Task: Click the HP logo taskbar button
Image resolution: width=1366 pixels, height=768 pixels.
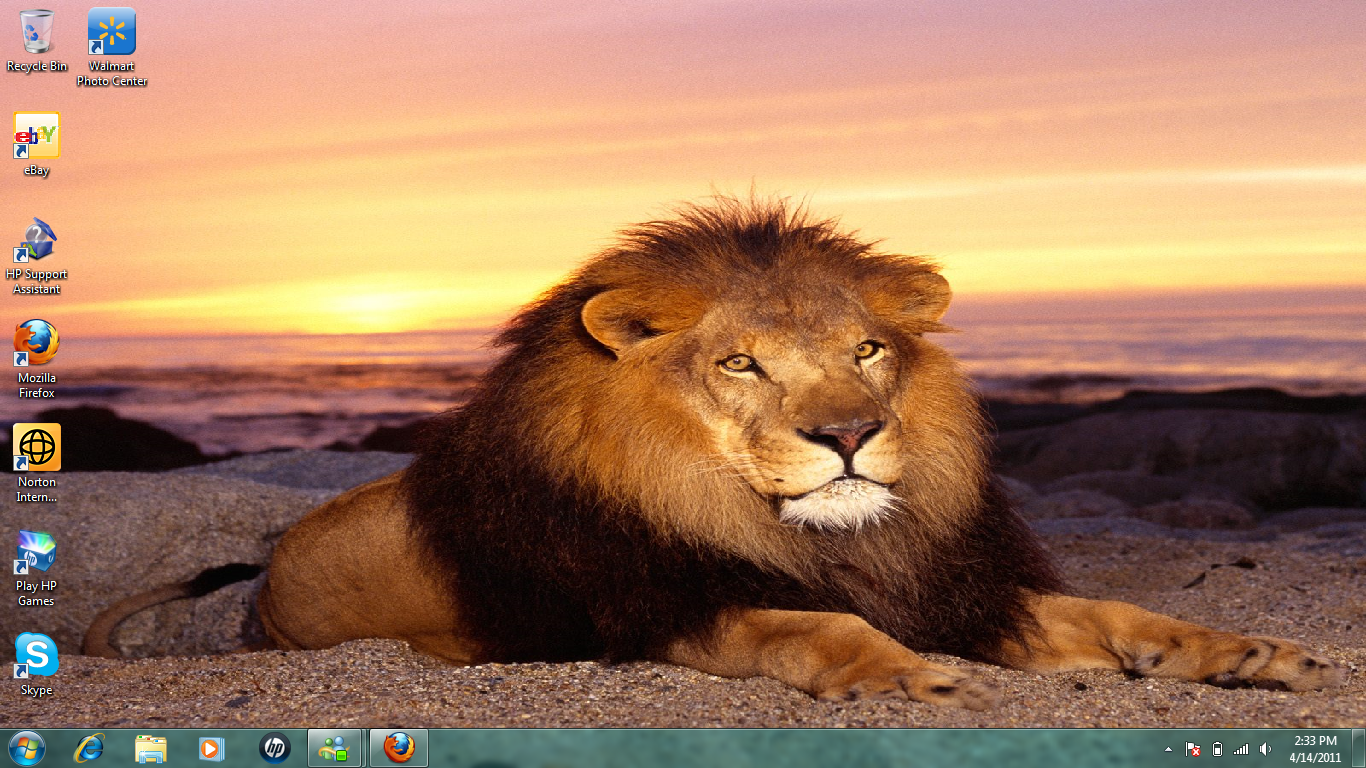Action: [x=274, y=748]
